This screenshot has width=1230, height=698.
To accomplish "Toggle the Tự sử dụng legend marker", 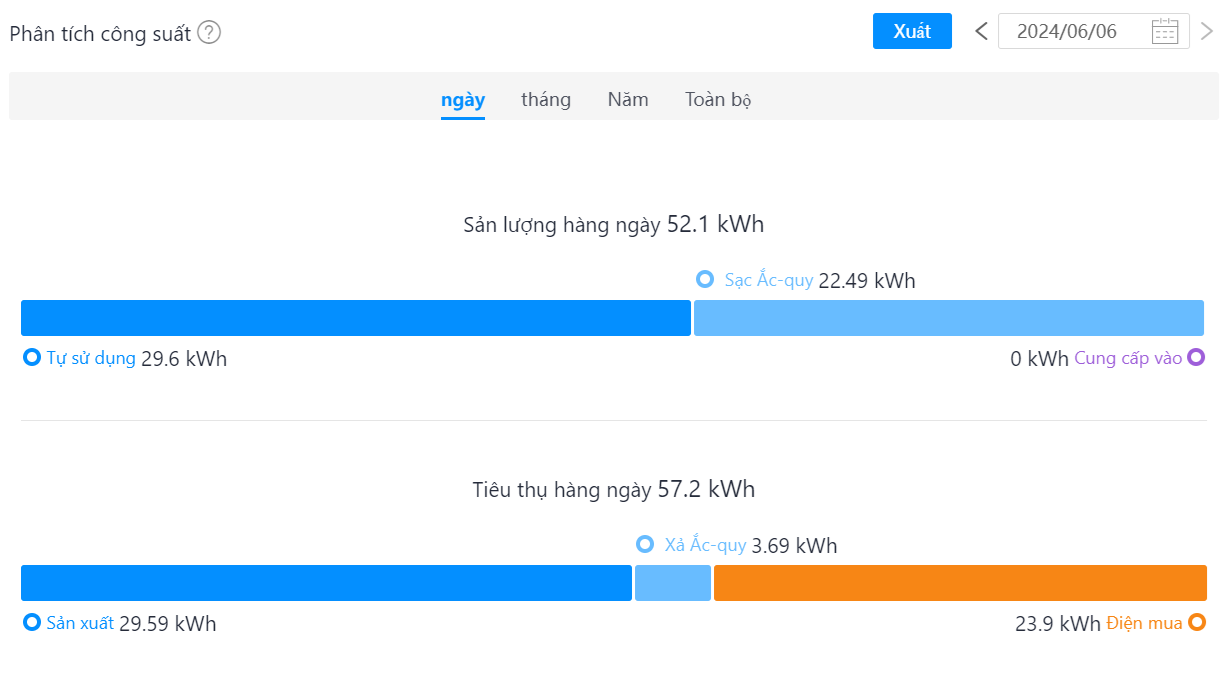I will click(x=31, y=357).
